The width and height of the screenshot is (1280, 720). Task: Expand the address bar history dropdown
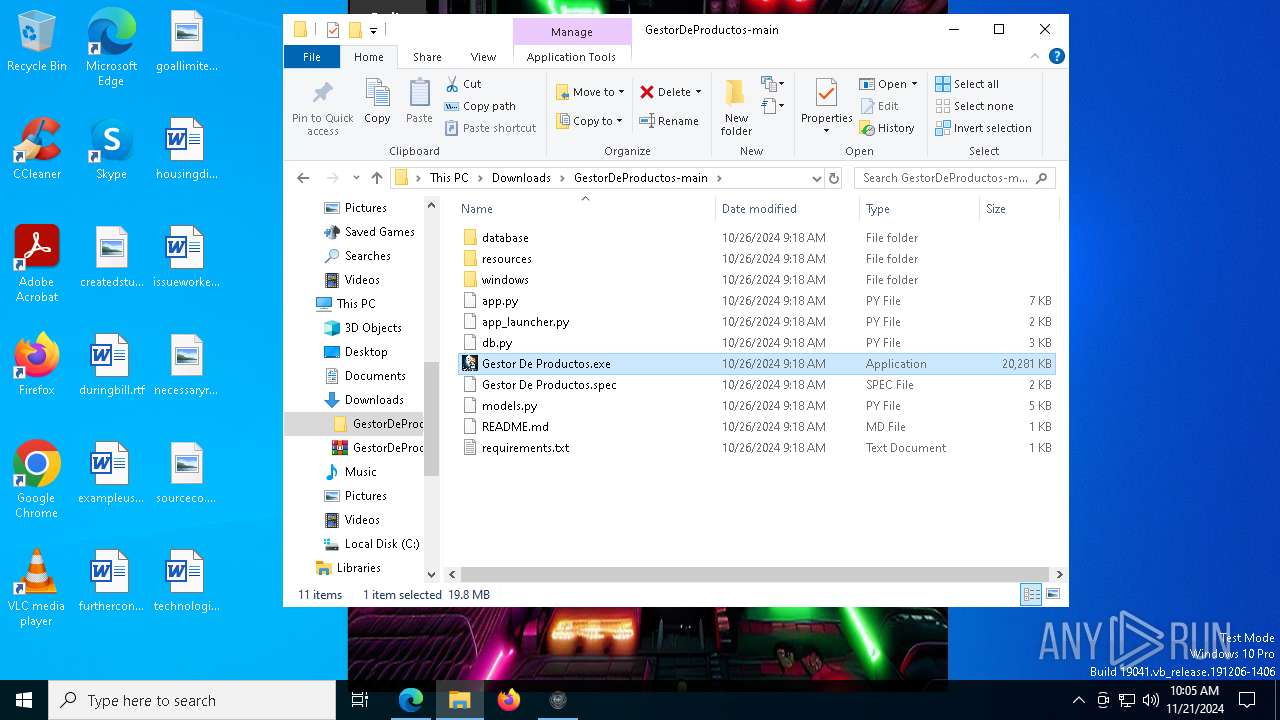coord(817,178)
